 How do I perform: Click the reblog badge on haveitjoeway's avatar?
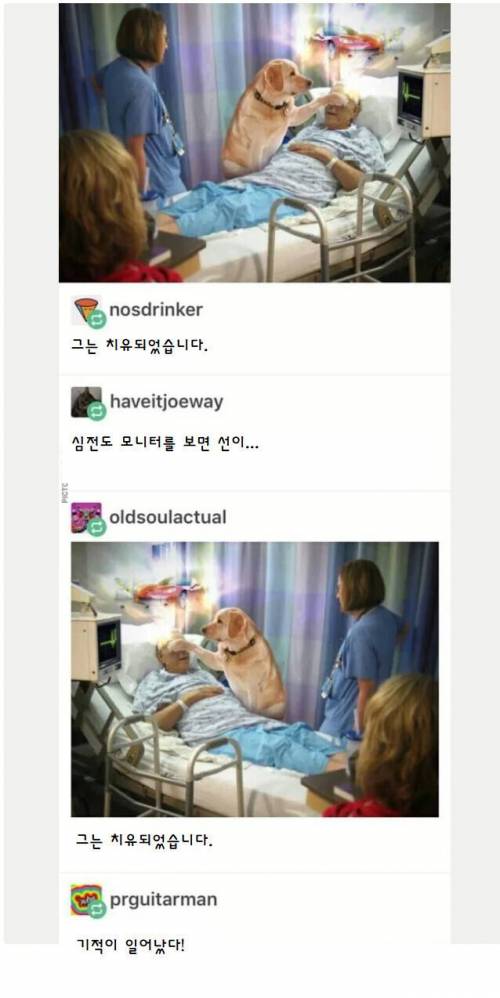tap(97, 411)
